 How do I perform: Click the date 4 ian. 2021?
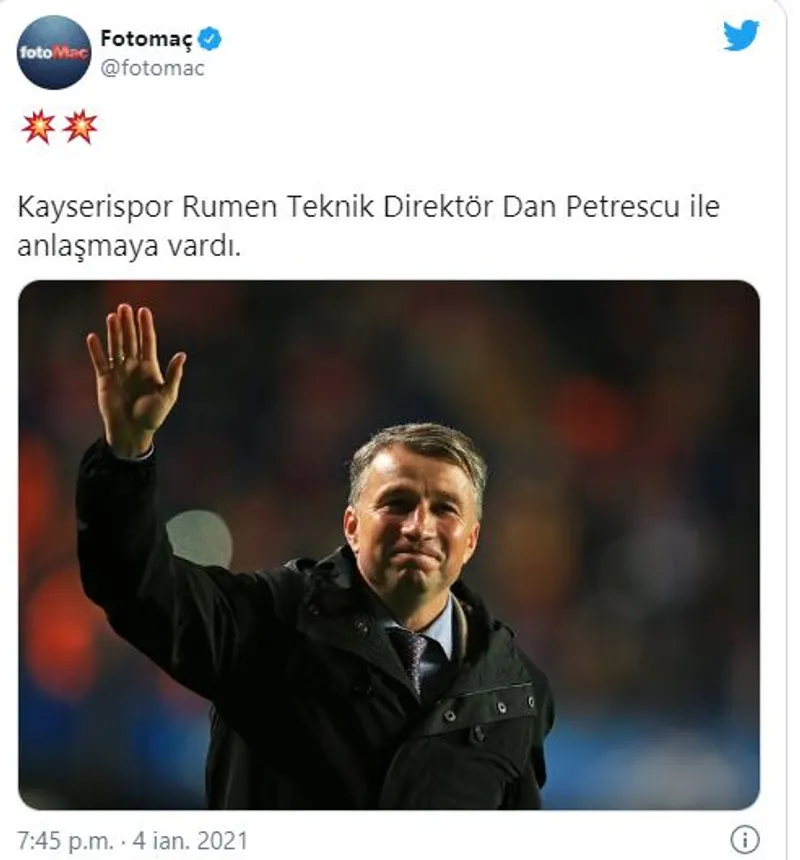187,837
